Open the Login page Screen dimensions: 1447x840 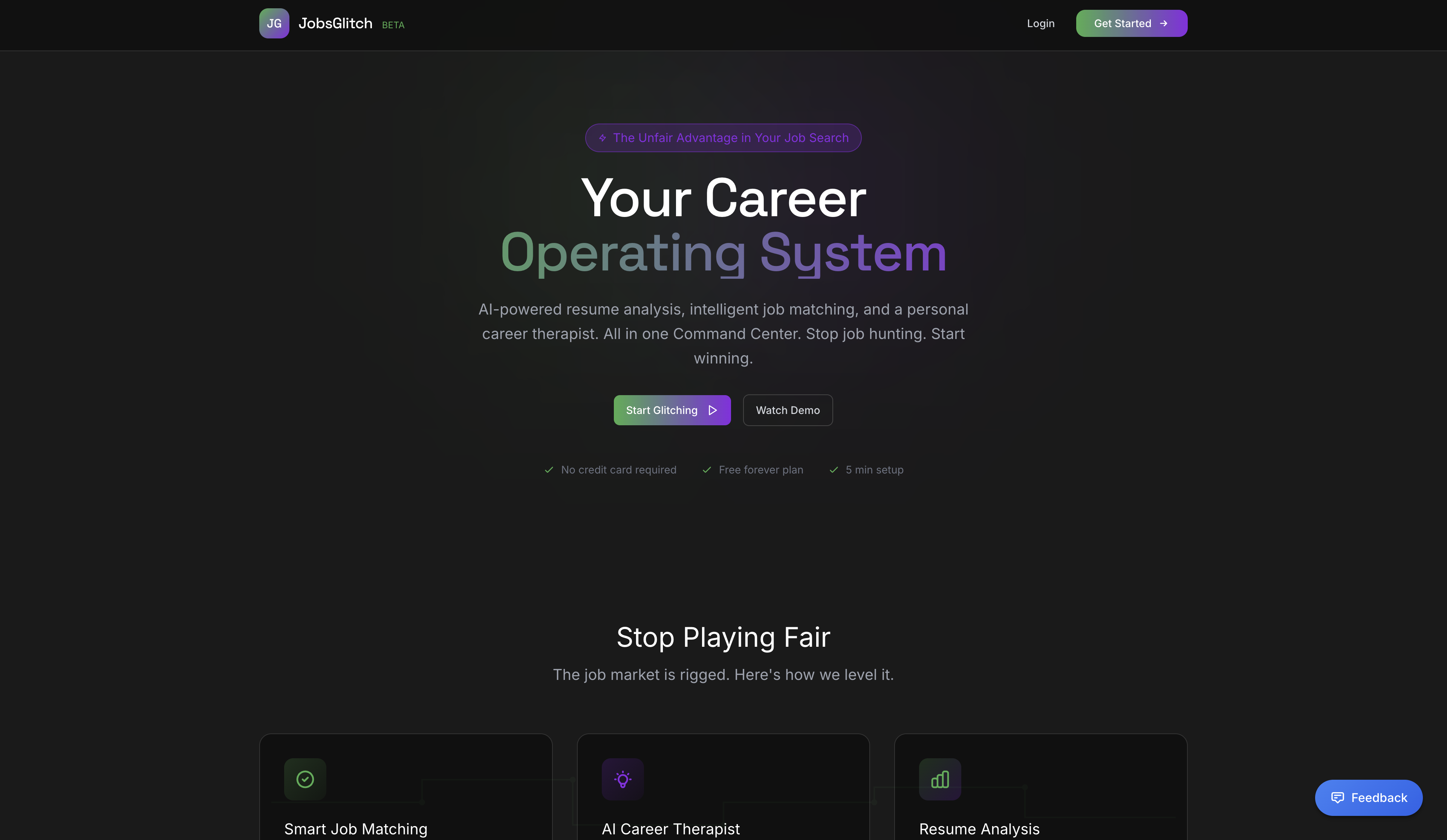[1040, 23]
